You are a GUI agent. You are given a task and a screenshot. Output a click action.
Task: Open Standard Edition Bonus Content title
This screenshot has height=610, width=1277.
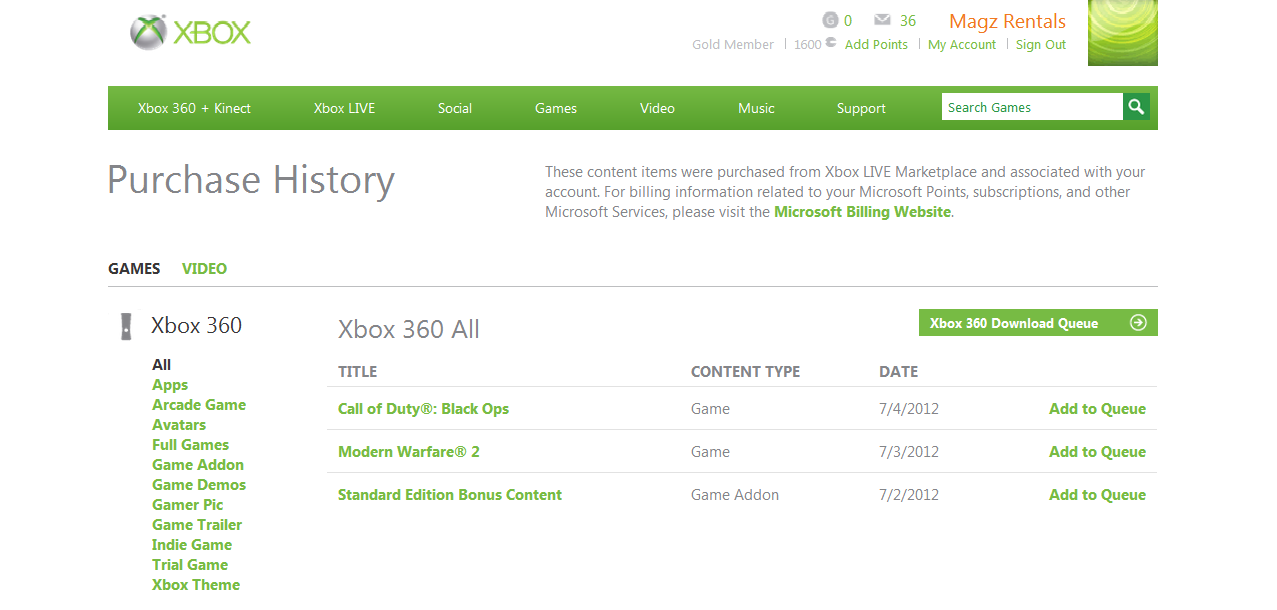tap(450, 494)
